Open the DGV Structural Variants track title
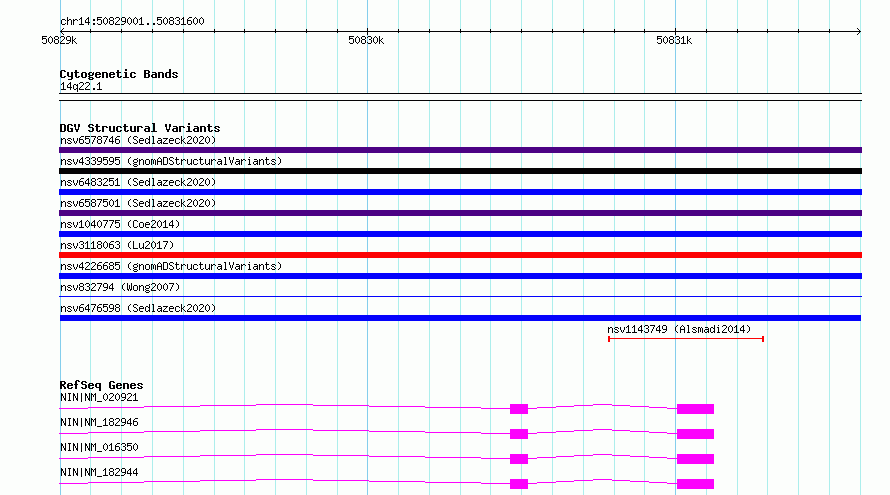This screenshot has height=495, width=890. pyautogui.click(x=140, y=128)
